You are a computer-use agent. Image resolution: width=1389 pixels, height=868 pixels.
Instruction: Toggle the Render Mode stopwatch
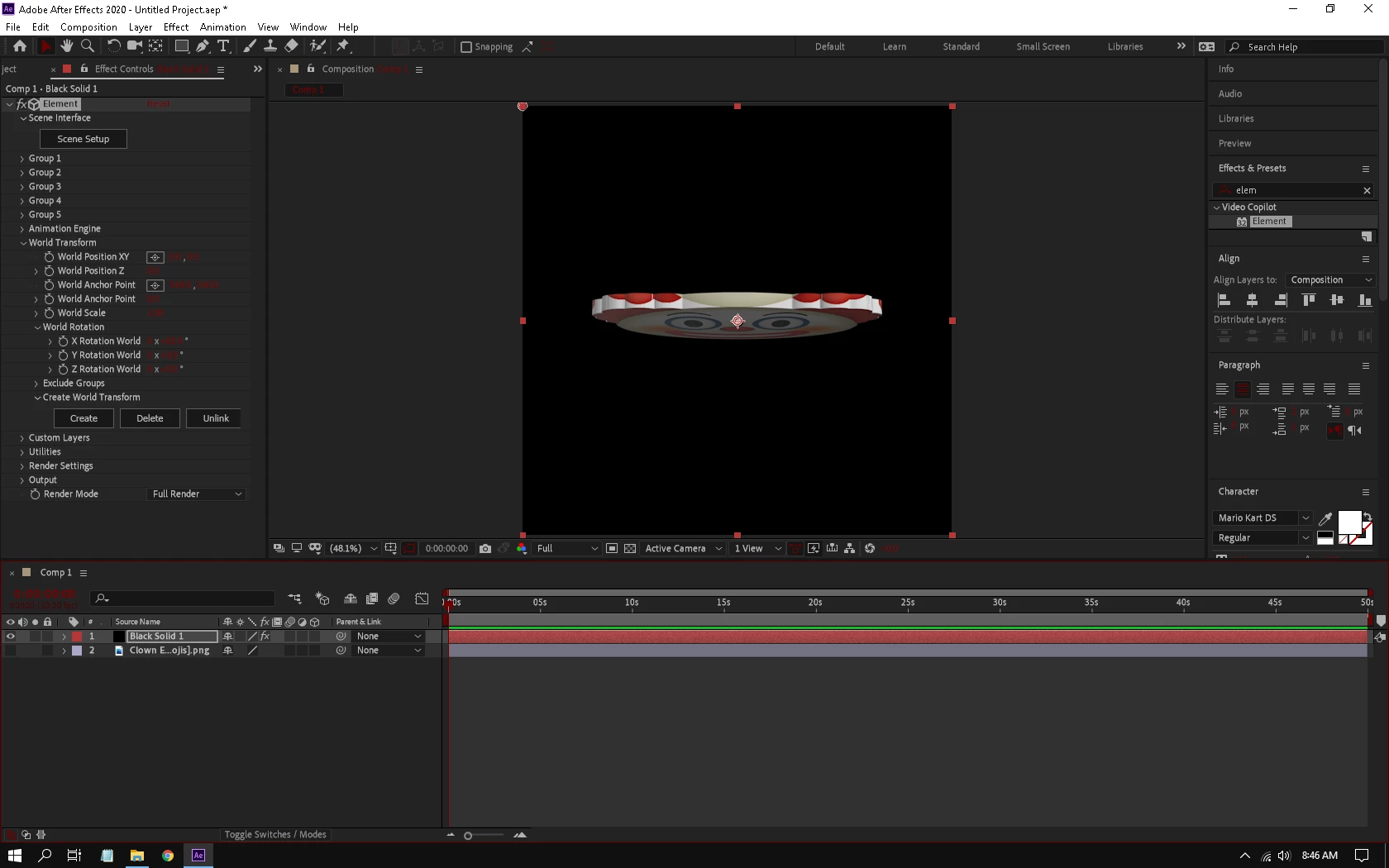(x=36, y=494)
